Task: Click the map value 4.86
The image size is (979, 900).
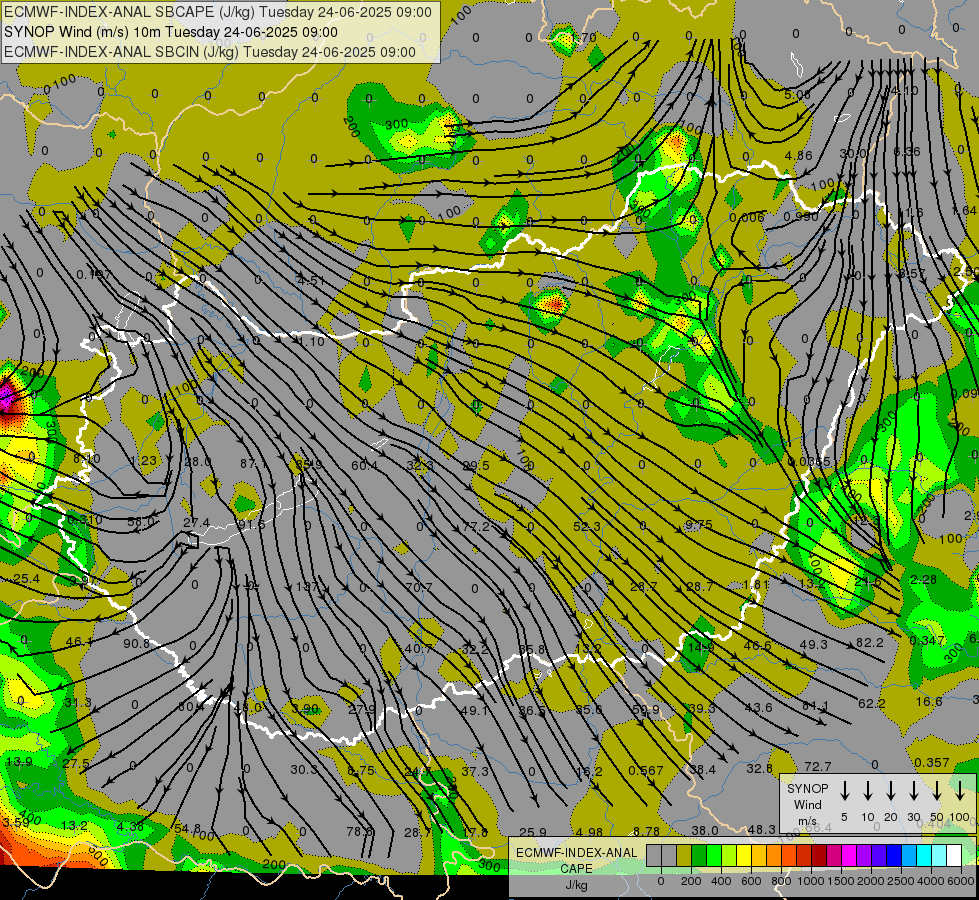Action: click(799, 156)
